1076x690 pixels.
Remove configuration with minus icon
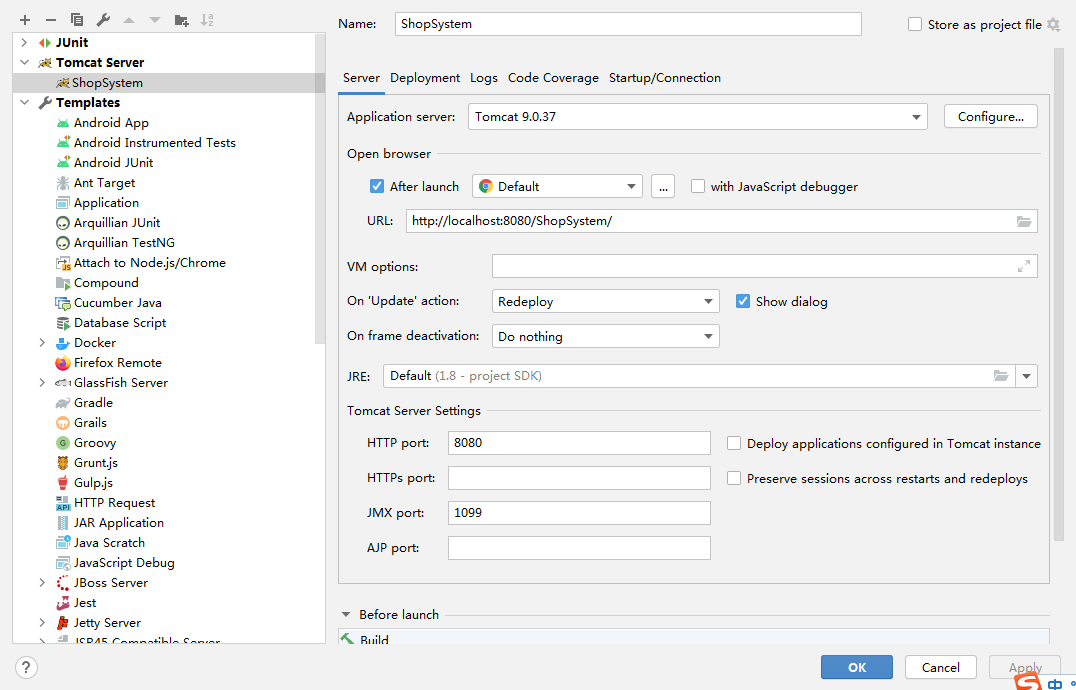point(51,21)
